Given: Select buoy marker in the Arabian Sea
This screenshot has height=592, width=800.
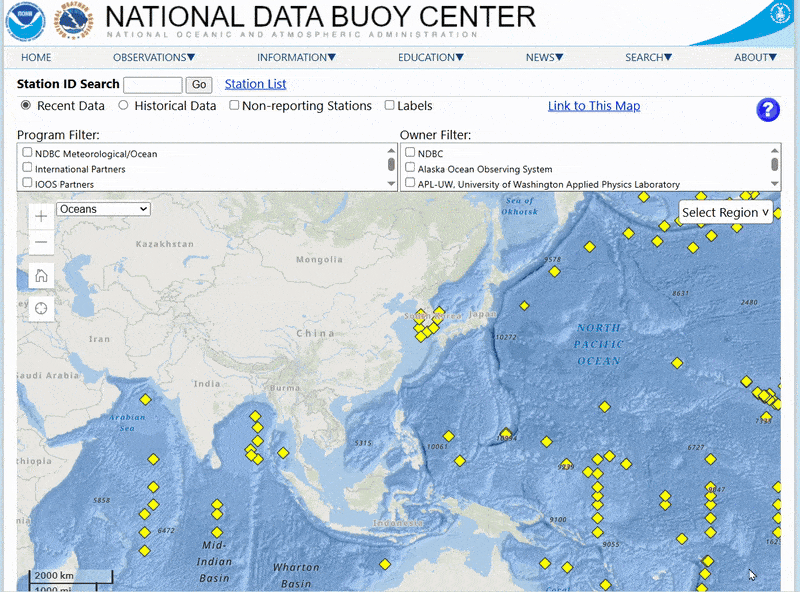Looking at the screenshot, I should (x=145, y=400).
